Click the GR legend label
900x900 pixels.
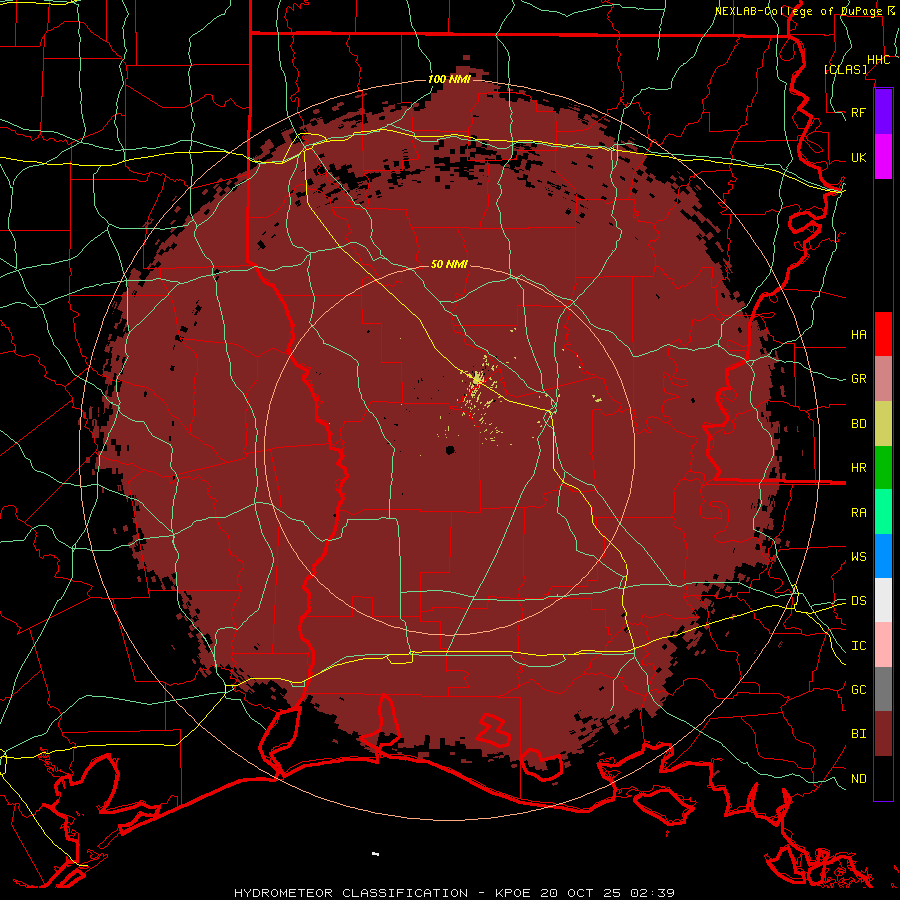click(x=859, y=379)
